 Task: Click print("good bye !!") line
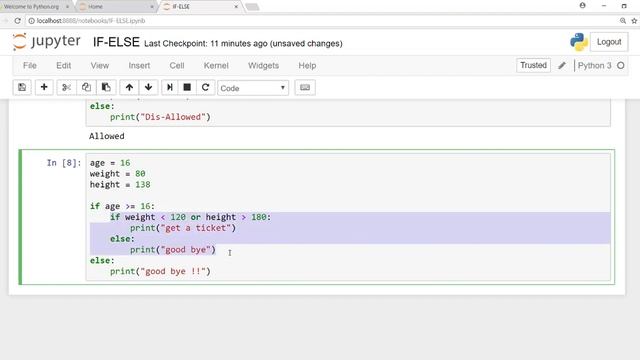(x=160, y=271)
